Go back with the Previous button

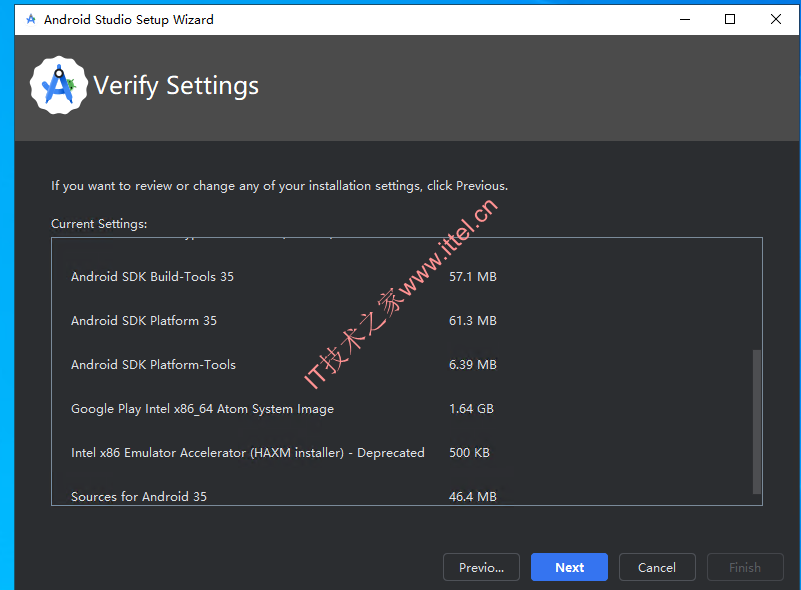point(481,567)
